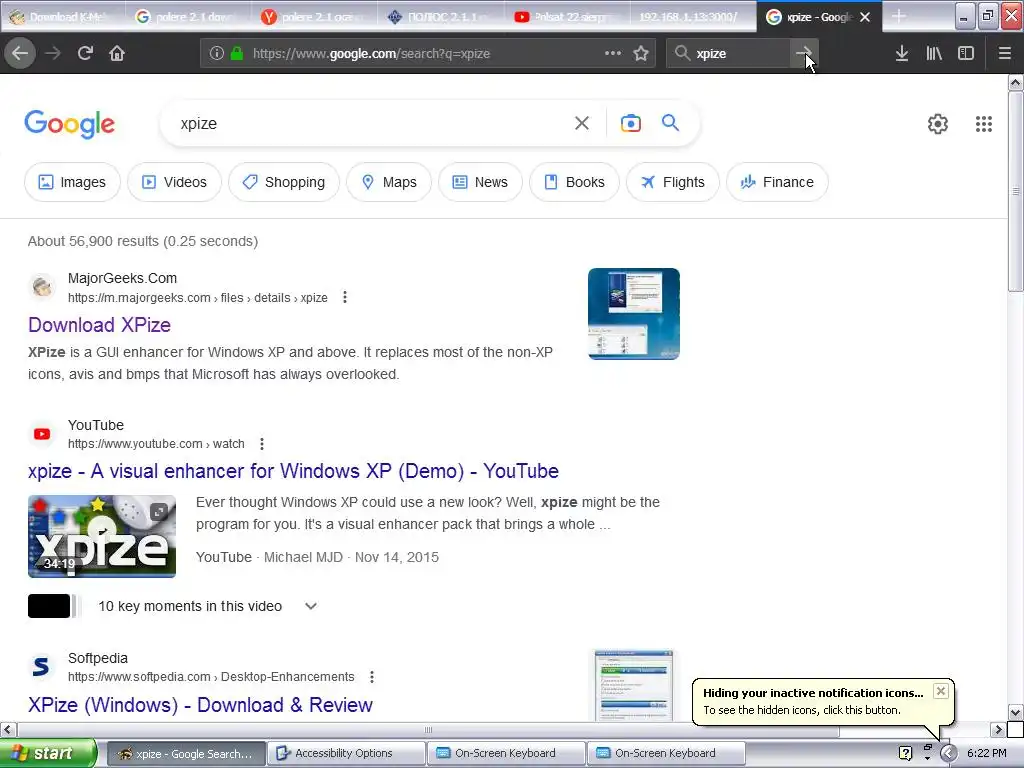Toggle the sidebar view icon
The height and width of the screenshot is (768, 1024).
click(x=966, y=53)
